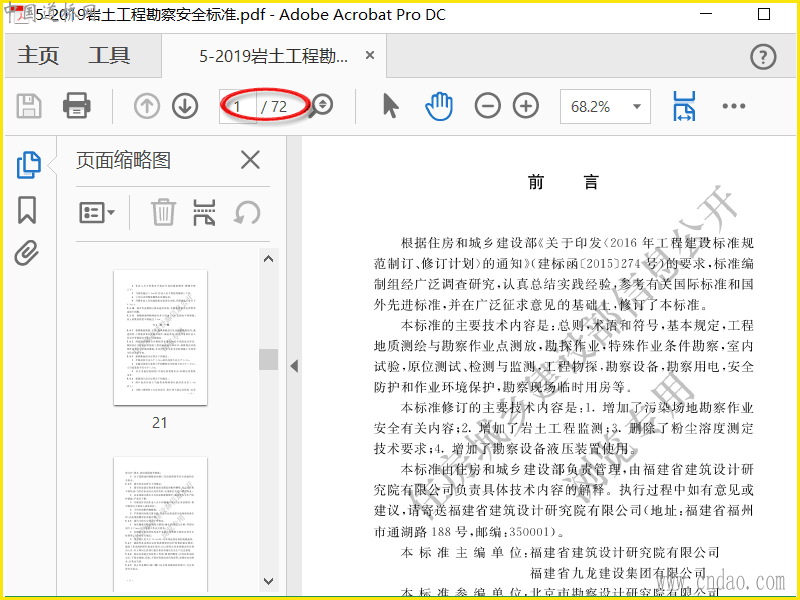Click the find text magnifier icon
Screen dimensions: 800x600
coord(322,106)
